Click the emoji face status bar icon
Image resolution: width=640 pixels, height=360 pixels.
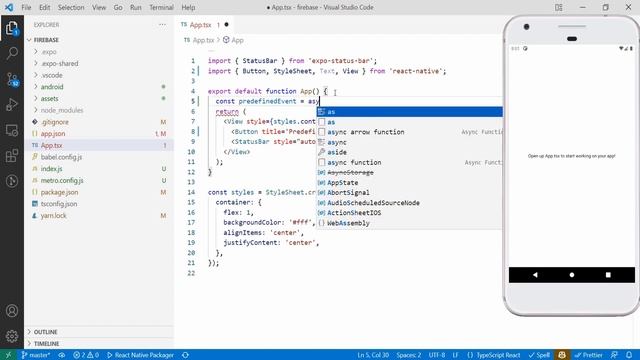click(562, 355)
